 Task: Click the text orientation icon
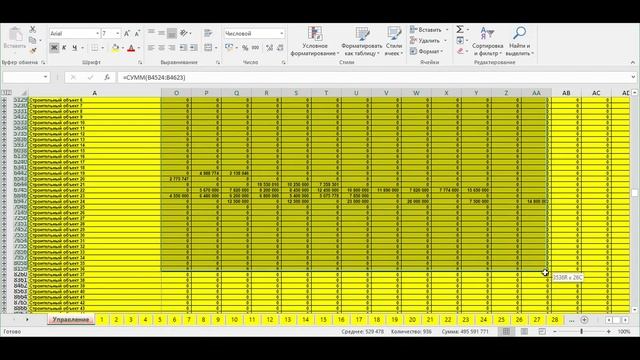[x=184, y=33]
